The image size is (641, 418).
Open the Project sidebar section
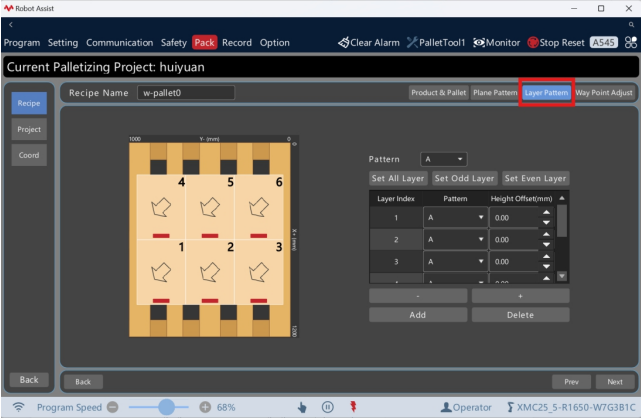coord(29,129)
